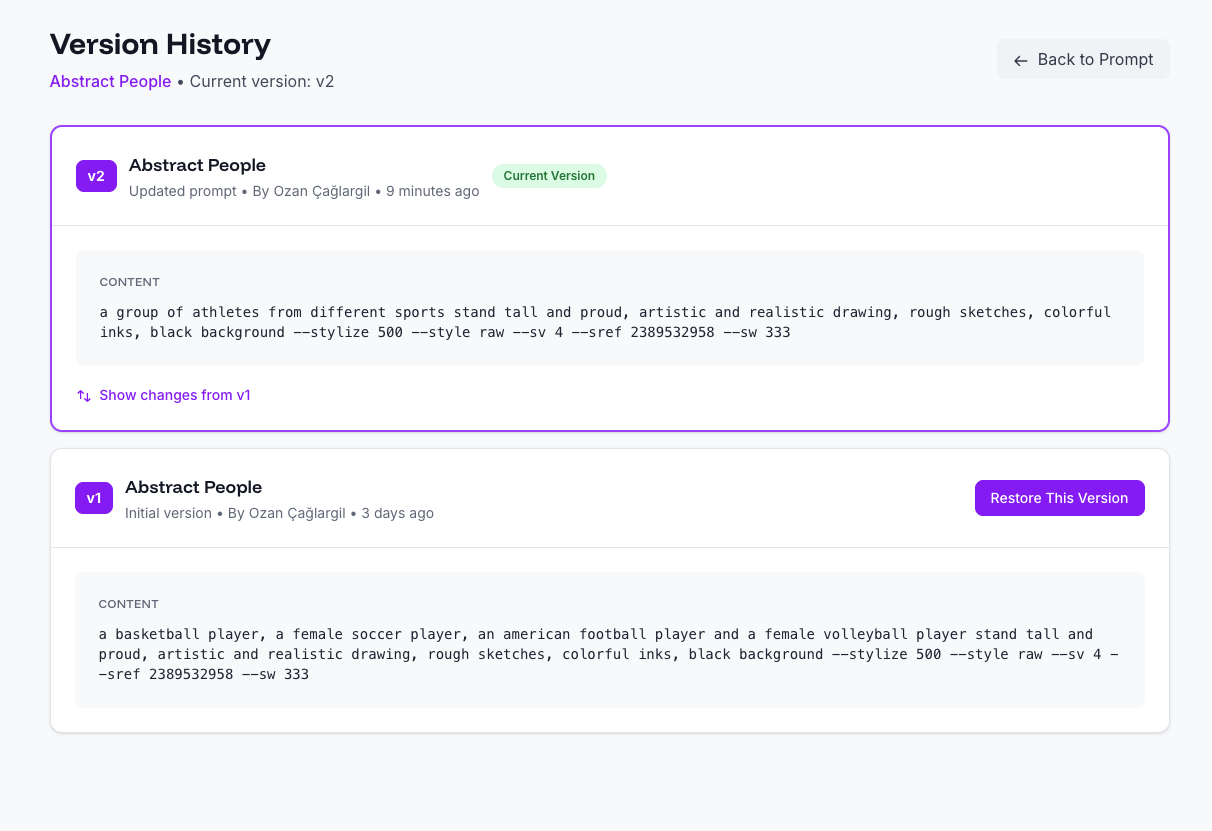The width and height of the screenshot is (1212, 831).
Task: Click the purple v1 version badge
Action: coord(94,497)
